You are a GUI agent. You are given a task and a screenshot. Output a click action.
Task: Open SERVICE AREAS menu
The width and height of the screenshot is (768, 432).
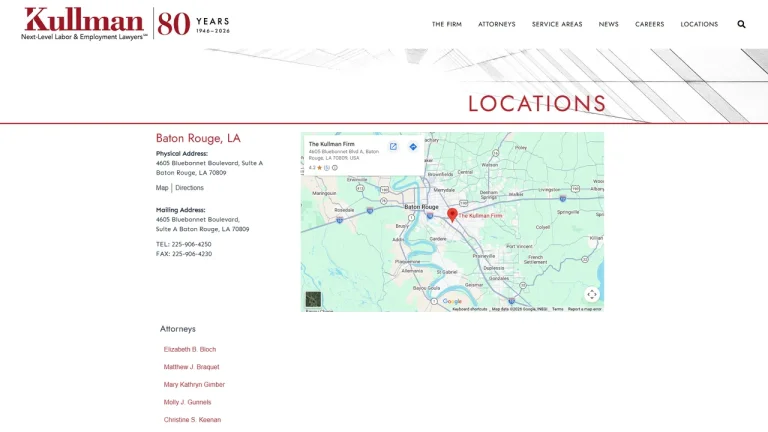[557, 24]
